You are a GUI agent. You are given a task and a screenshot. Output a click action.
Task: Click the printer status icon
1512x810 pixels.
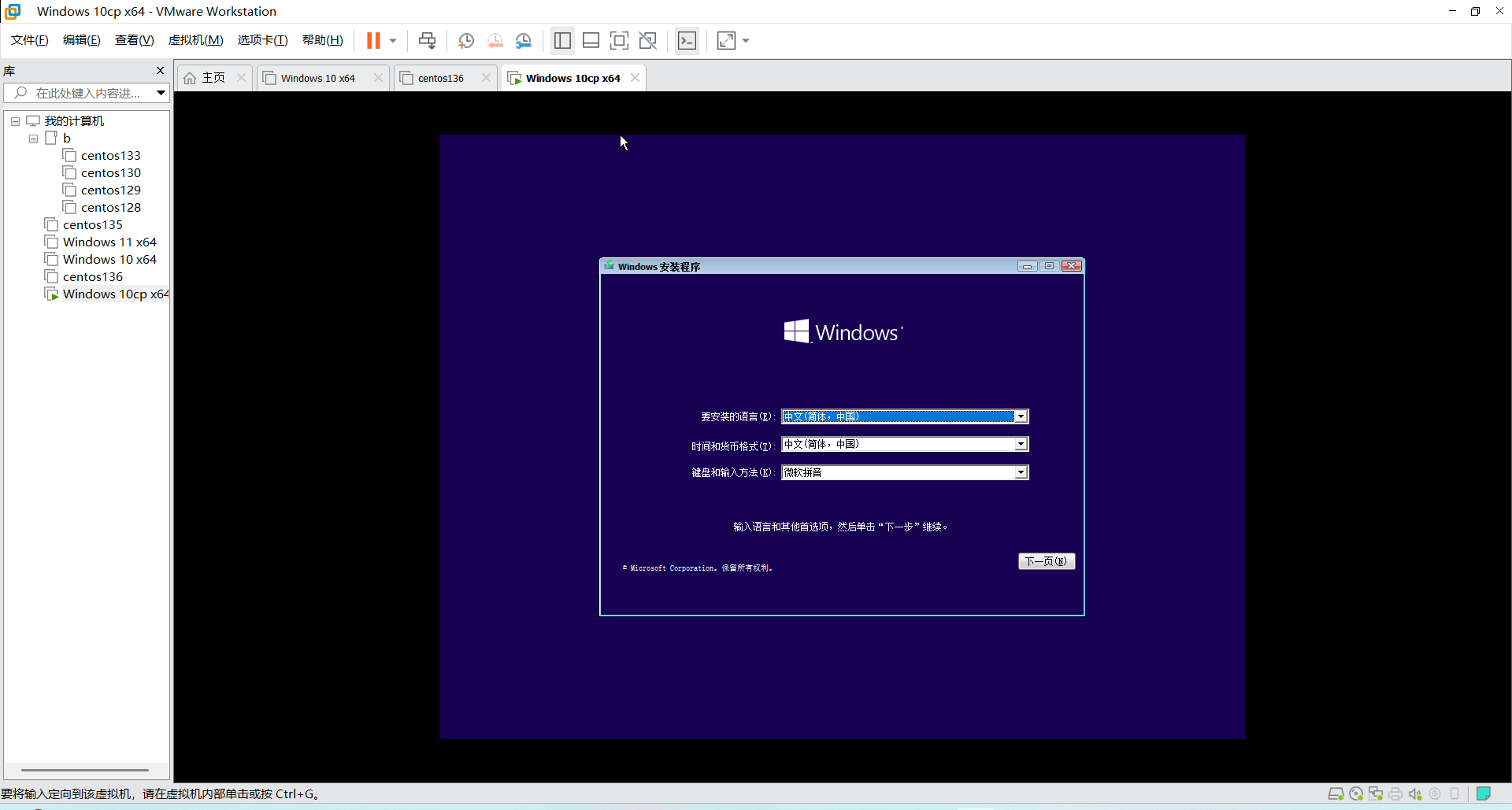click(1395, 793)
